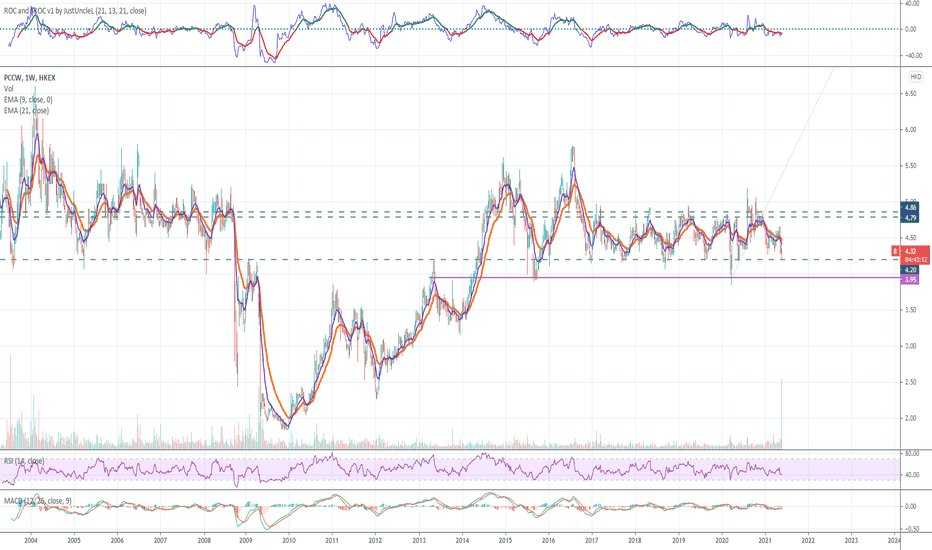Click the 2019 label on the time axis
Viewport: 932px width, 550px height.
point(678,540)
